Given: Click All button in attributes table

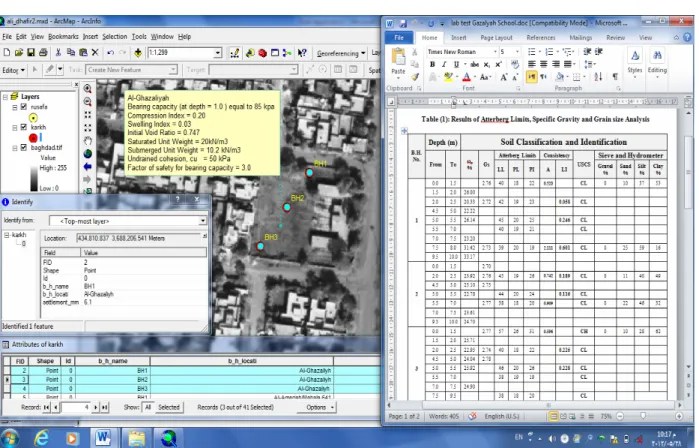Looking at the screenshot, I should click(x=148, y=407).
